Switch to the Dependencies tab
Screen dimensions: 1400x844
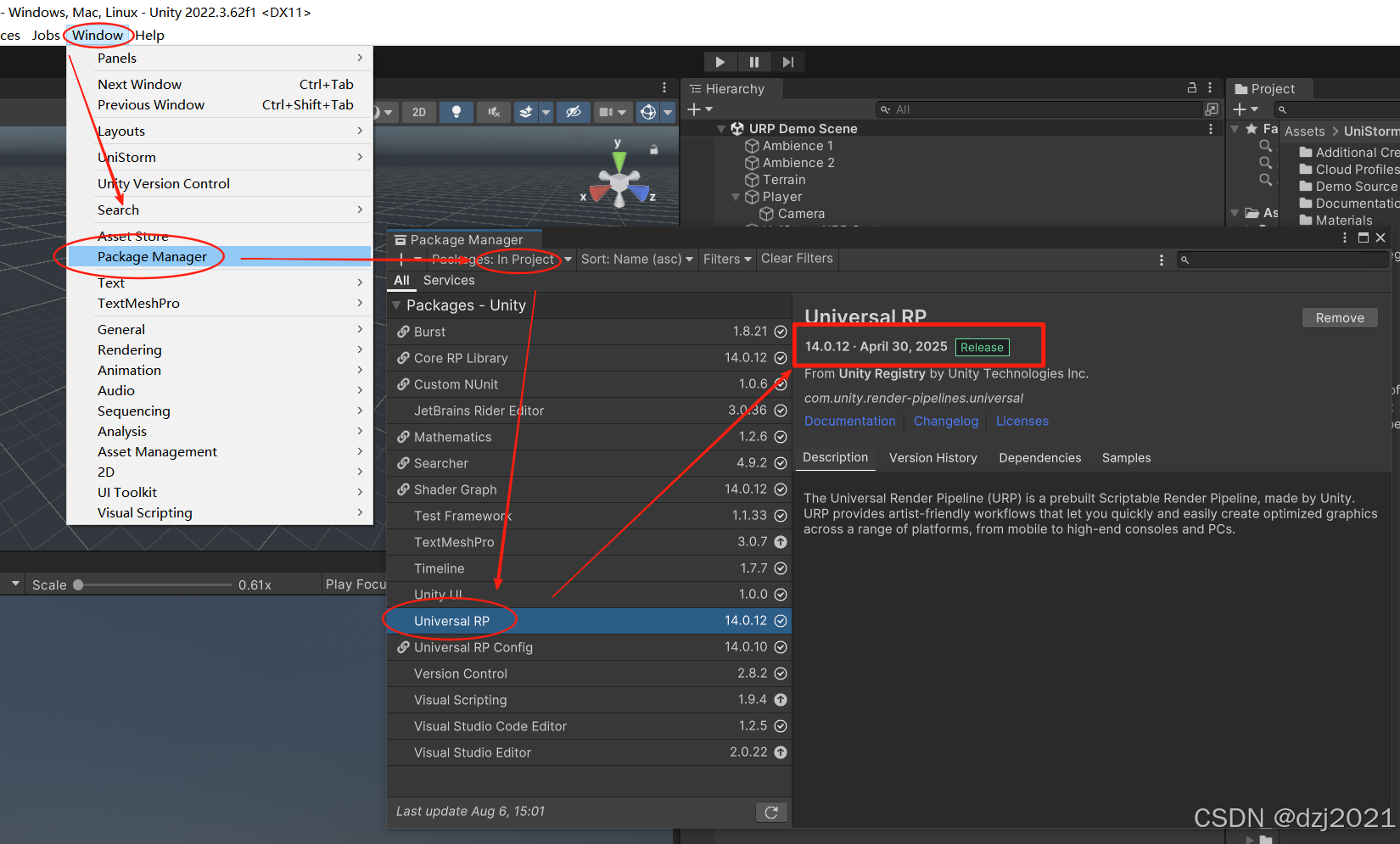[1039, 458]
